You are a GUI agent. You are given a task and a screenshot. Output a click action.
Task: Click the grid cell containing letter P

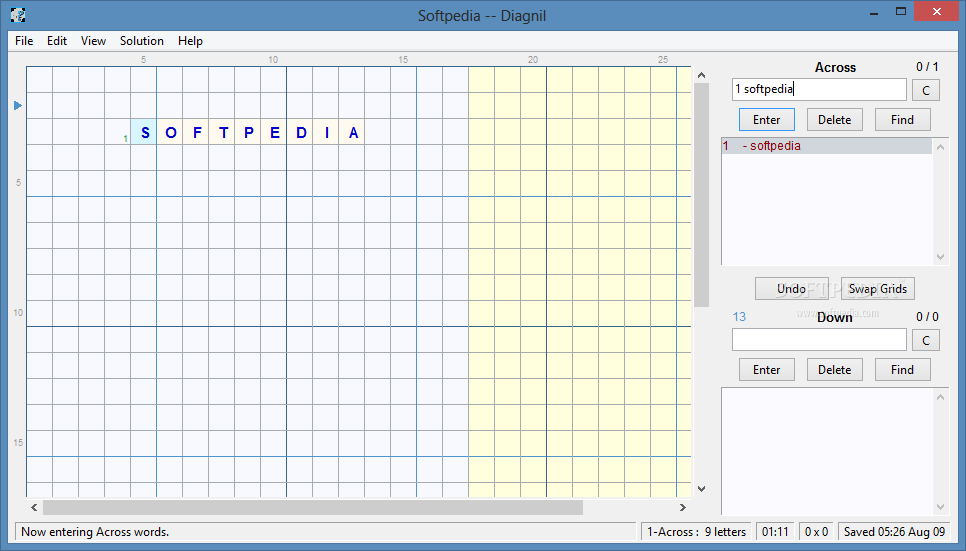[247, 132]
